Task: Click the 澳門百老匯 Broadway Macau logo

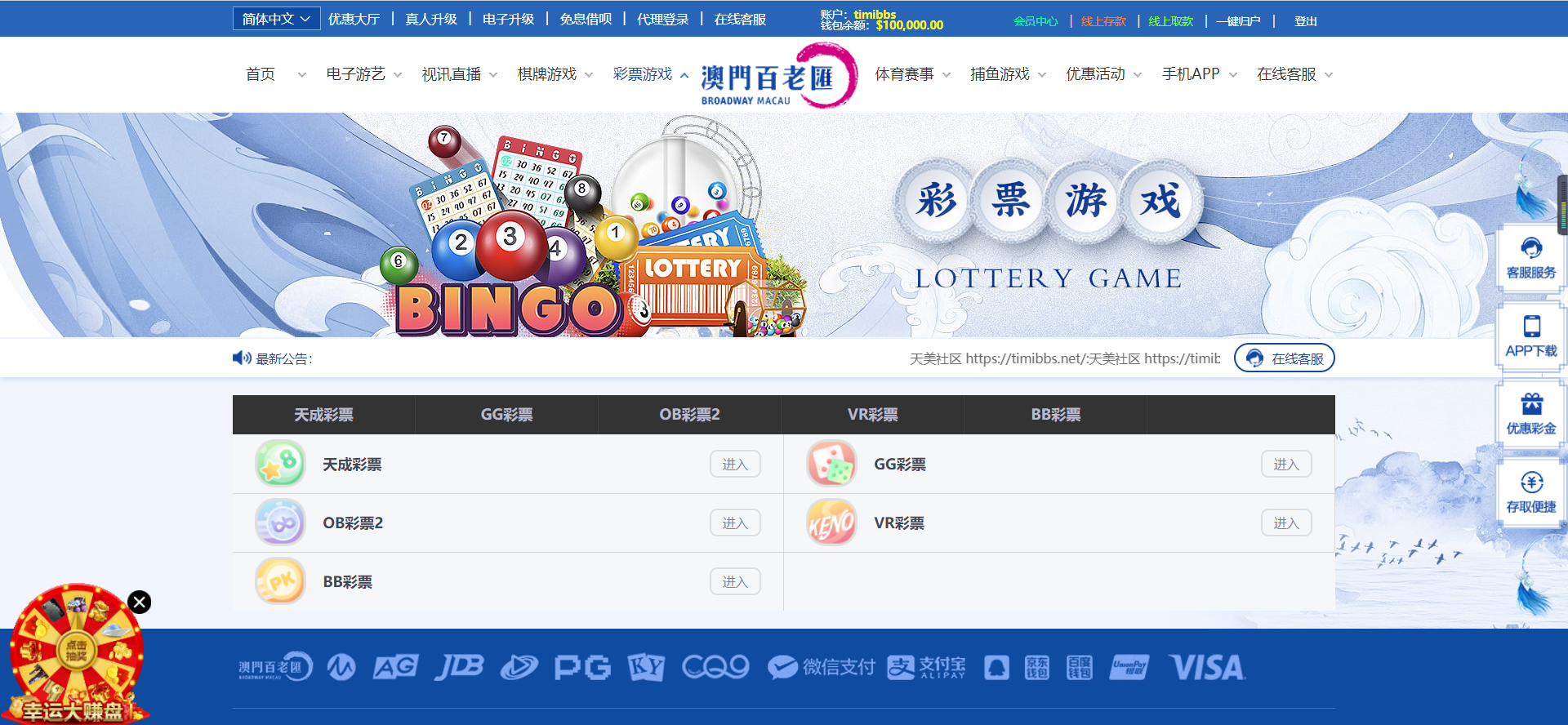Action: pos(777,76)
